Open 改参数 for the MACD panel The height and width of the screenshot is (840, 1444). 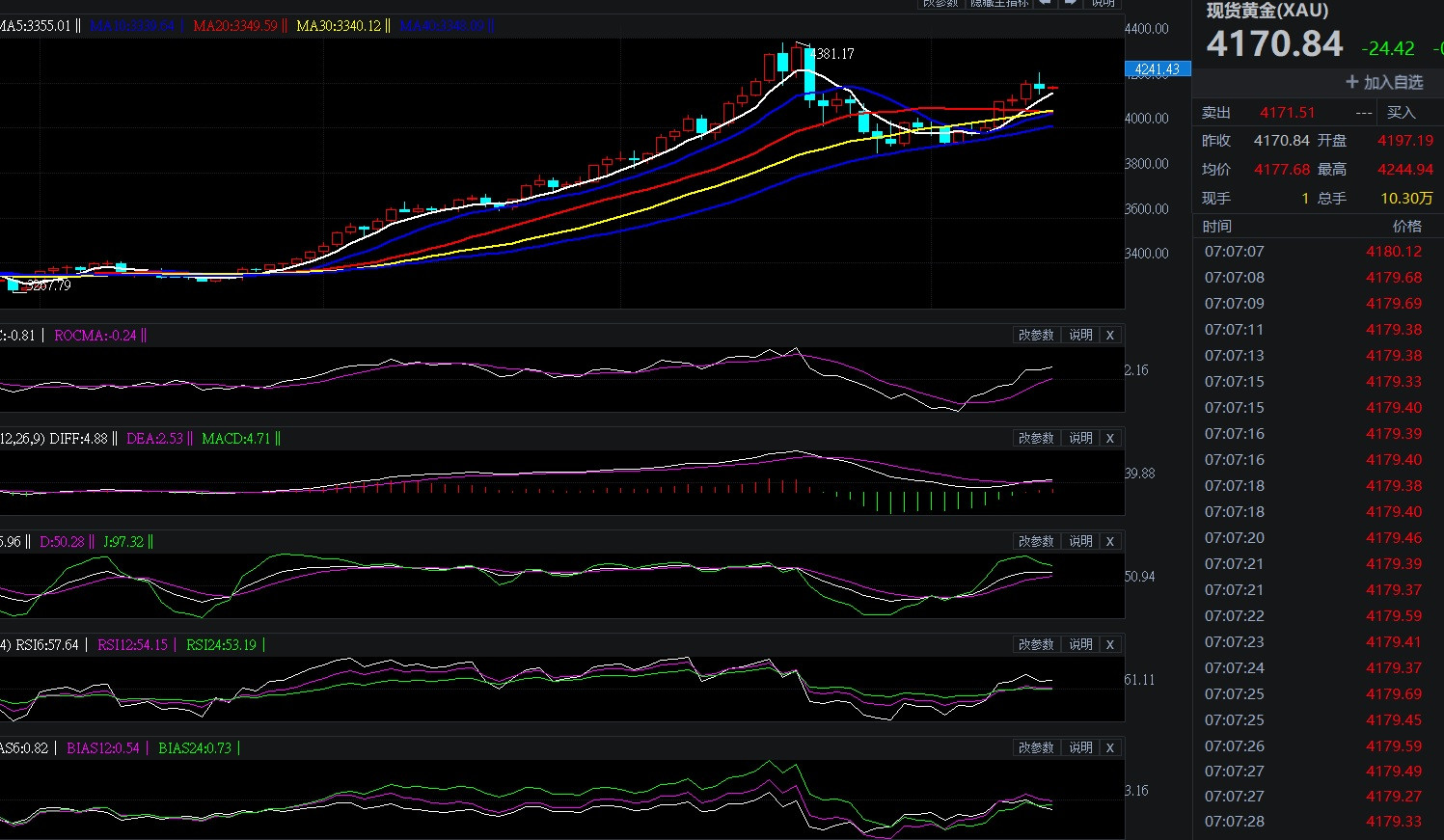click(1036, 438)
